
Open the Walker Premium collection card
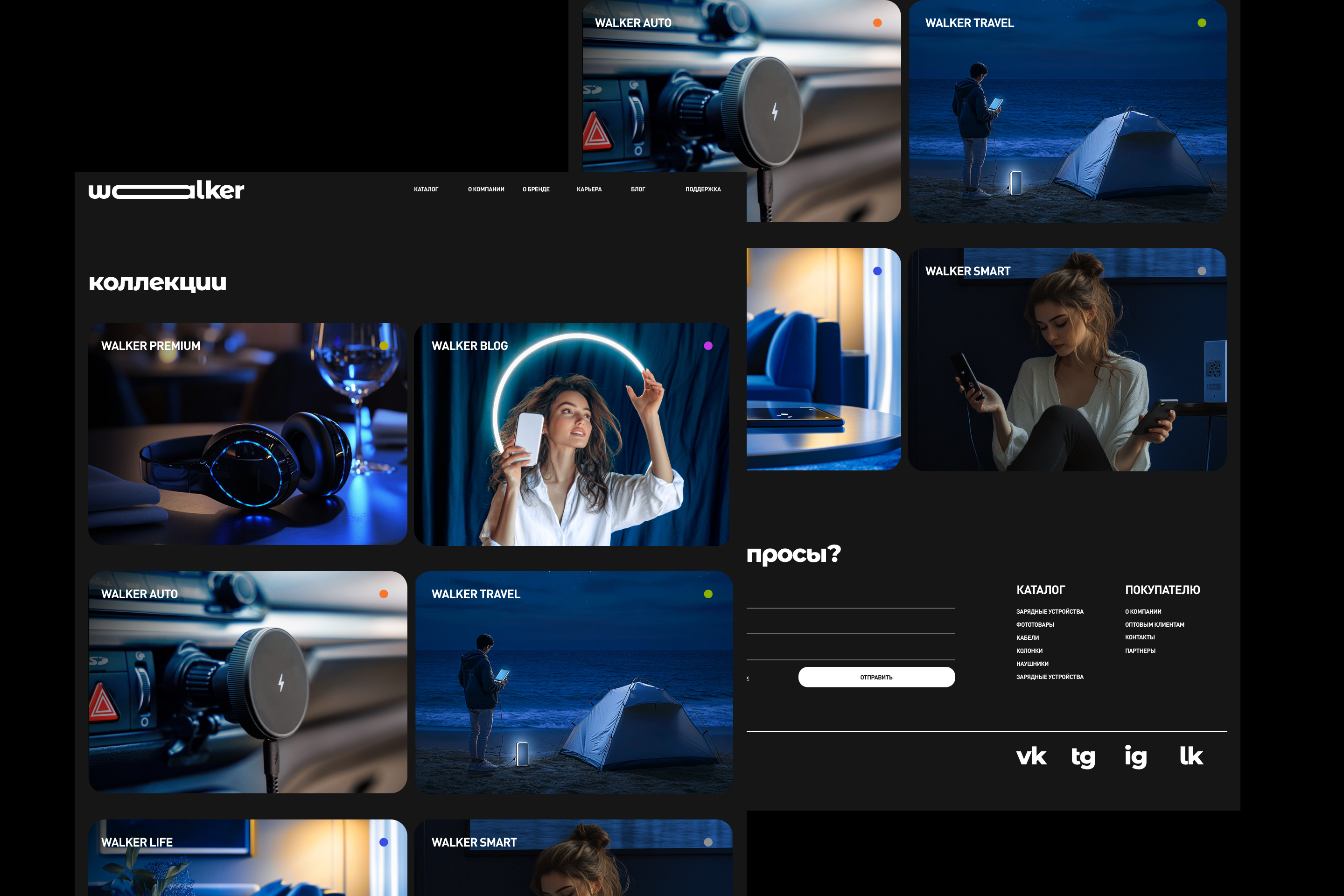[x=247, y=434]
